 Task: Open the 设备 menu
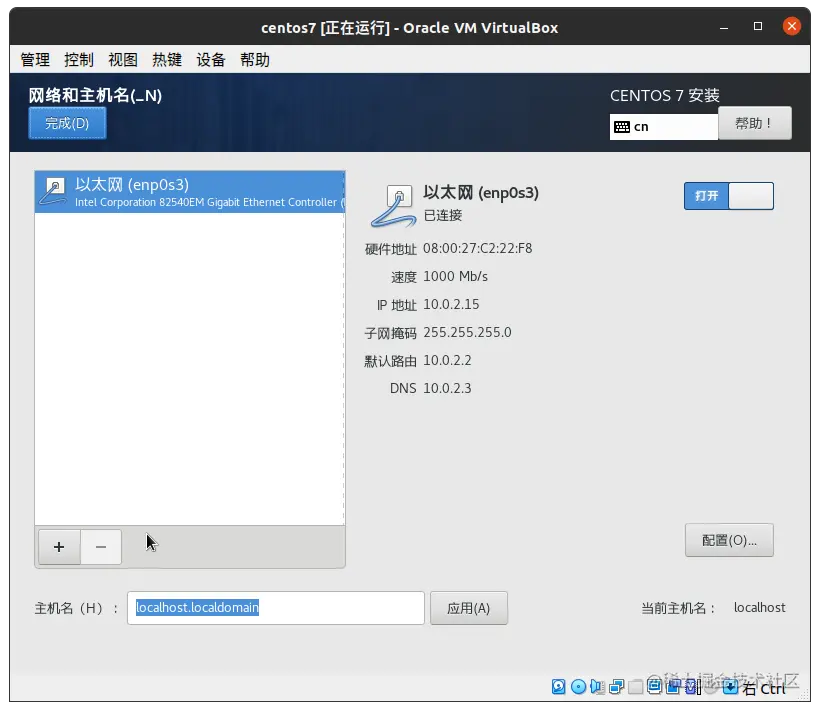[x=211, y=60]
